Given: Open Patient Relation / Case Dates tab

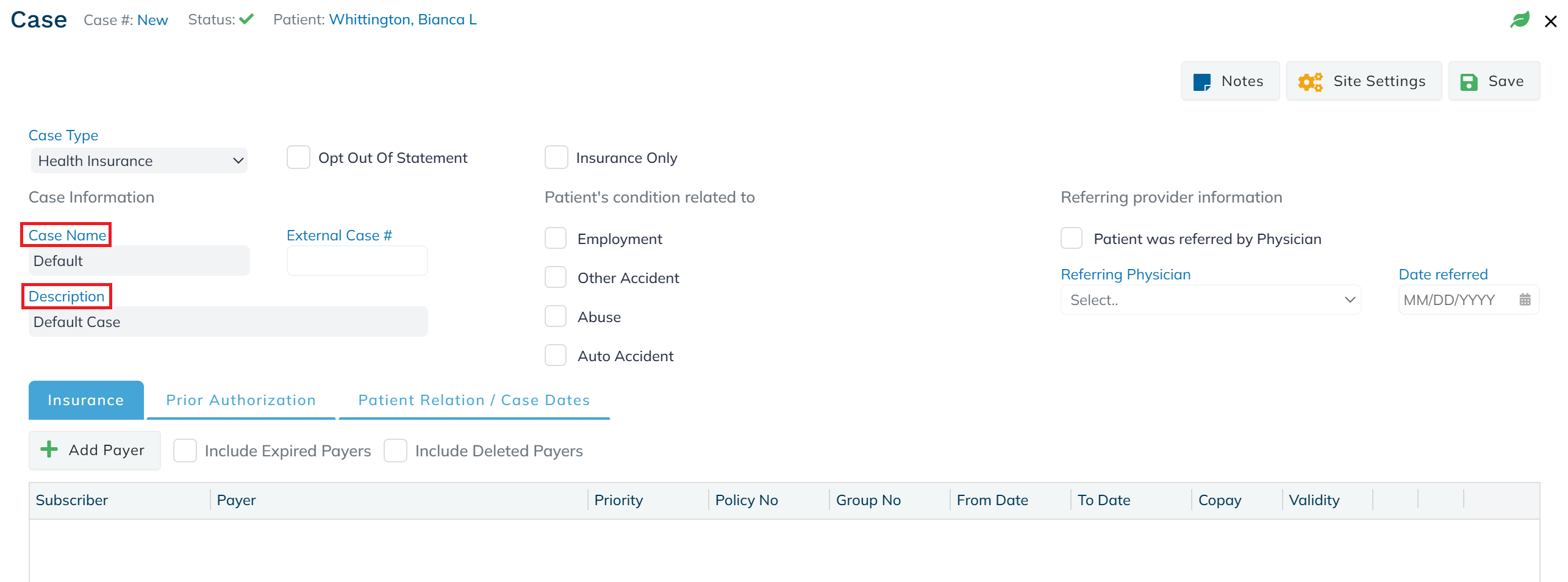Looking at the screenshot, I should (x=474, y=400).
